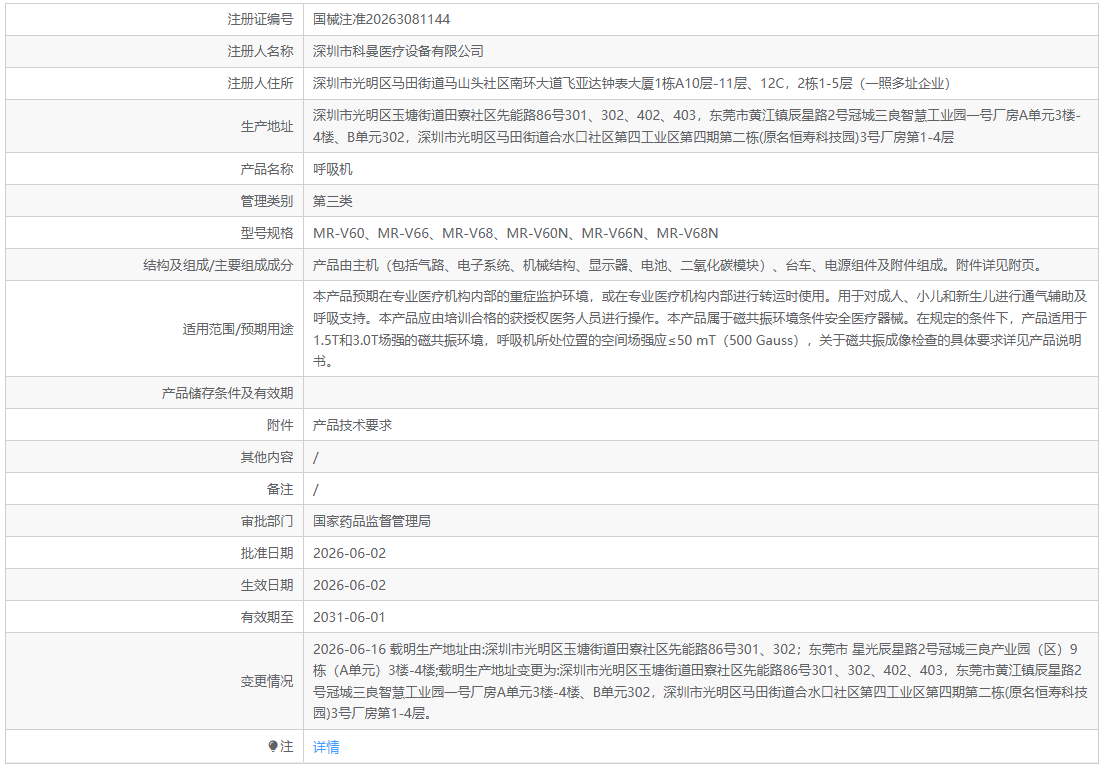The image size is (1104, 771).
Task: Click the 备注 label
Action: click(x=280, y=489)
